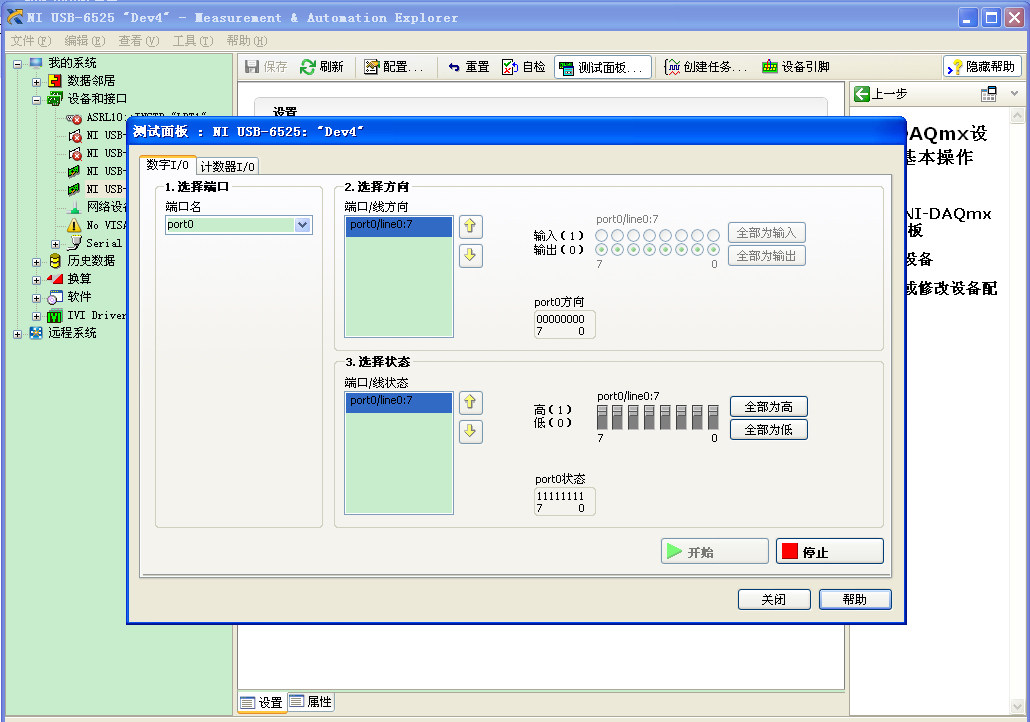Image resolution: width=1030 pixels, height=722 pixels.
Task: Click Hide Help (隐藏帮助) icon button
Action: [x=954, y=67]
